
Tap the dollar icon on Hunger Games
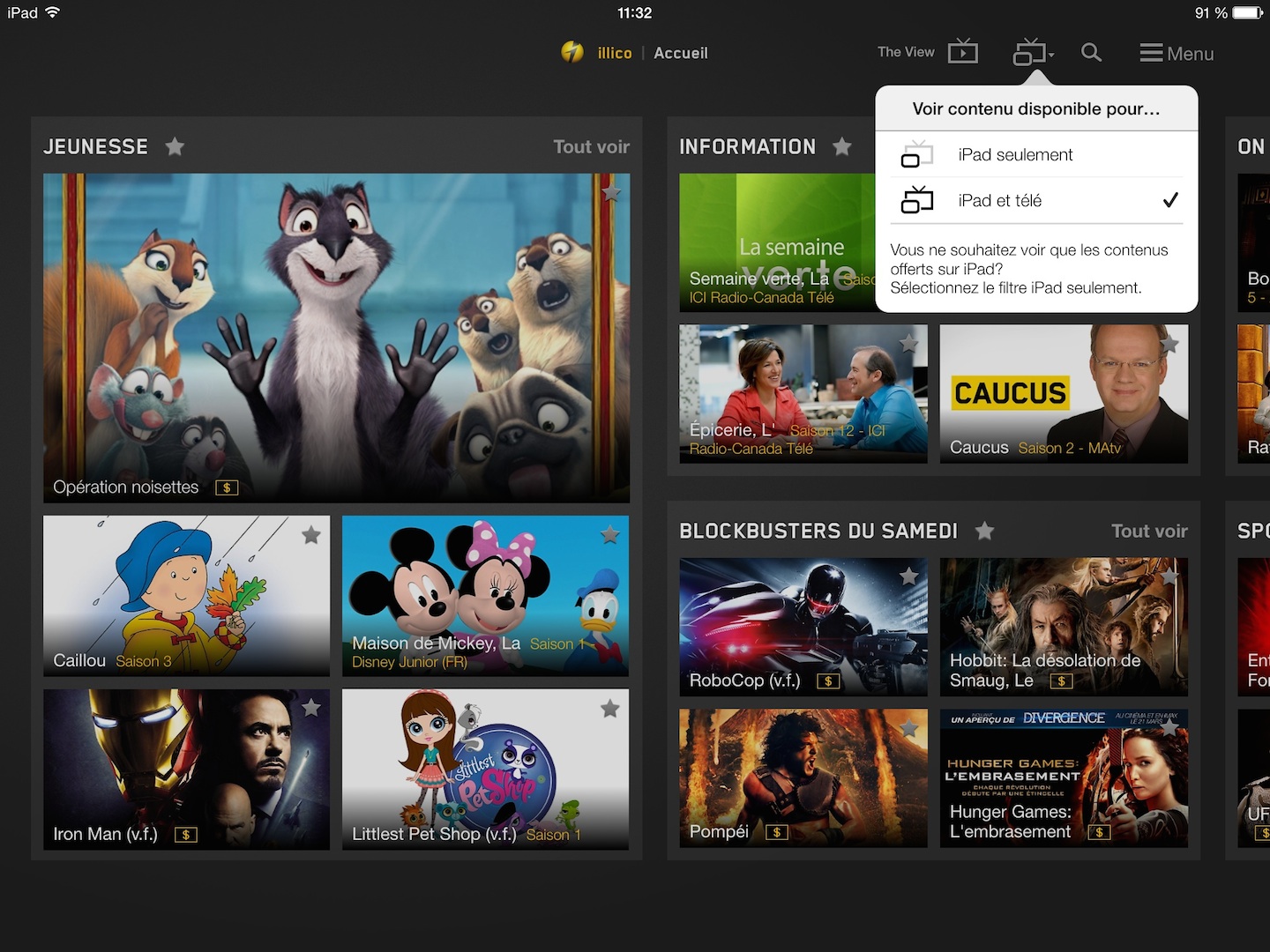point(1098,832)
